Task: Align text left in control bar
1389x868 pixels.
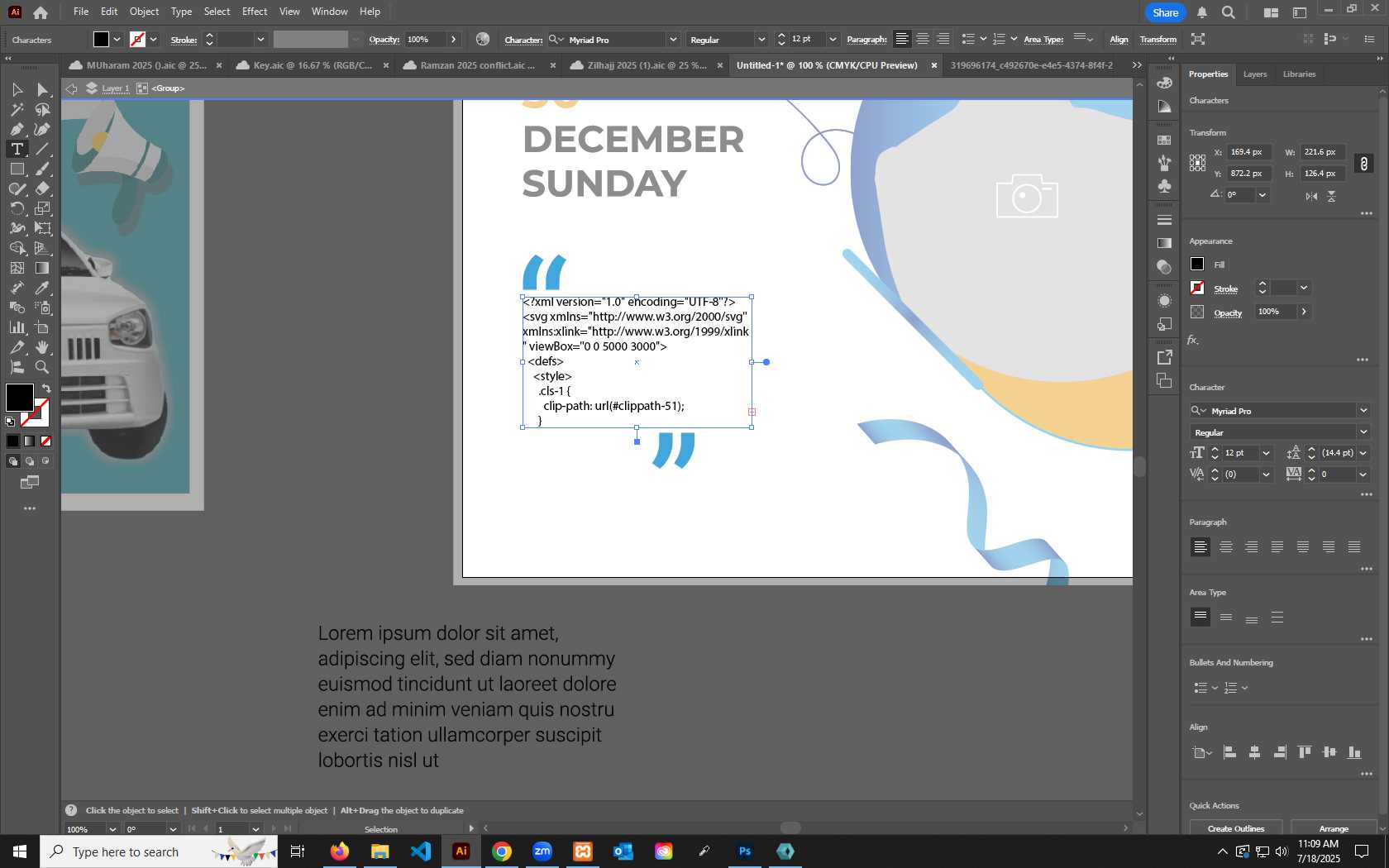Action: tap(902, 39)
